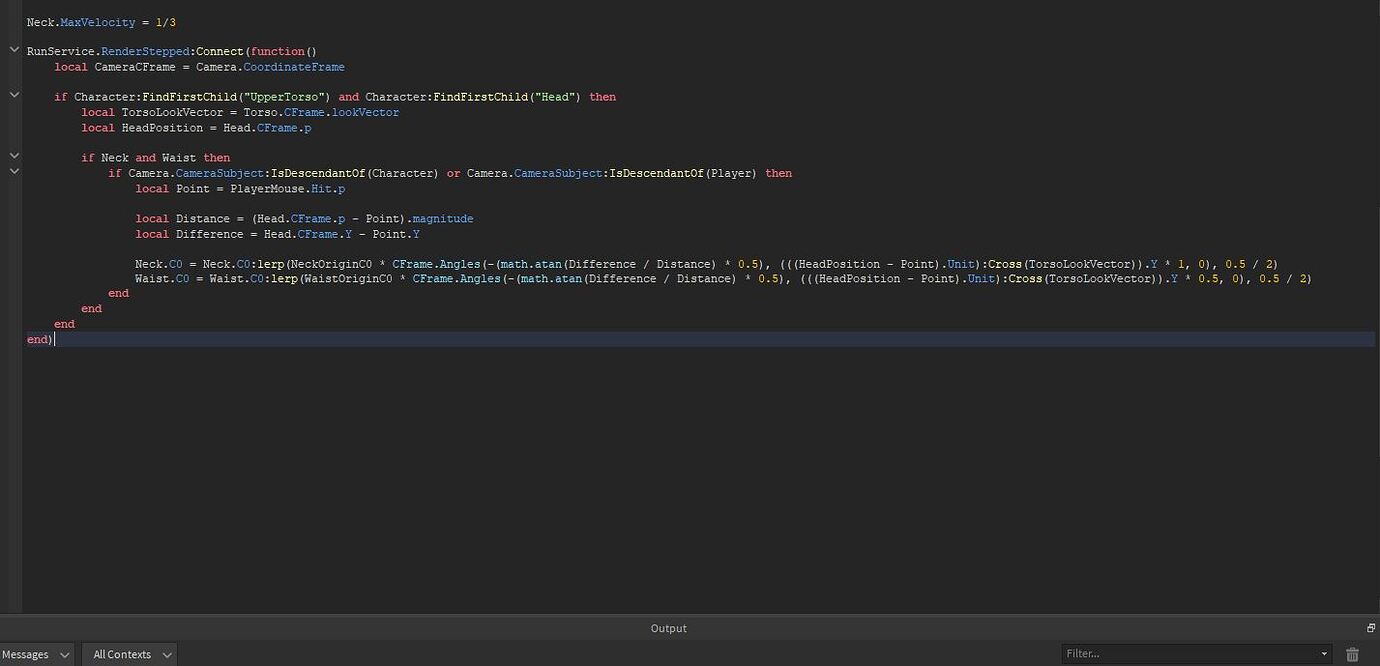Collapse the CameraSubject IsDescendantOf if block
This screenshot has height=666, width=1380.
pos(13,170)
